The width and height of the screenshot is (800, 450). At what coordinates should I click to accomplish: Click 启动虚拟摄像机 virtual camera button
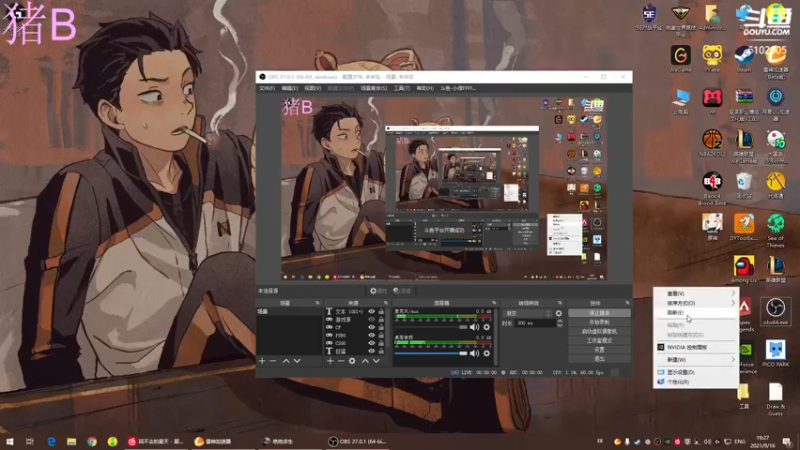tap(599, 331)
